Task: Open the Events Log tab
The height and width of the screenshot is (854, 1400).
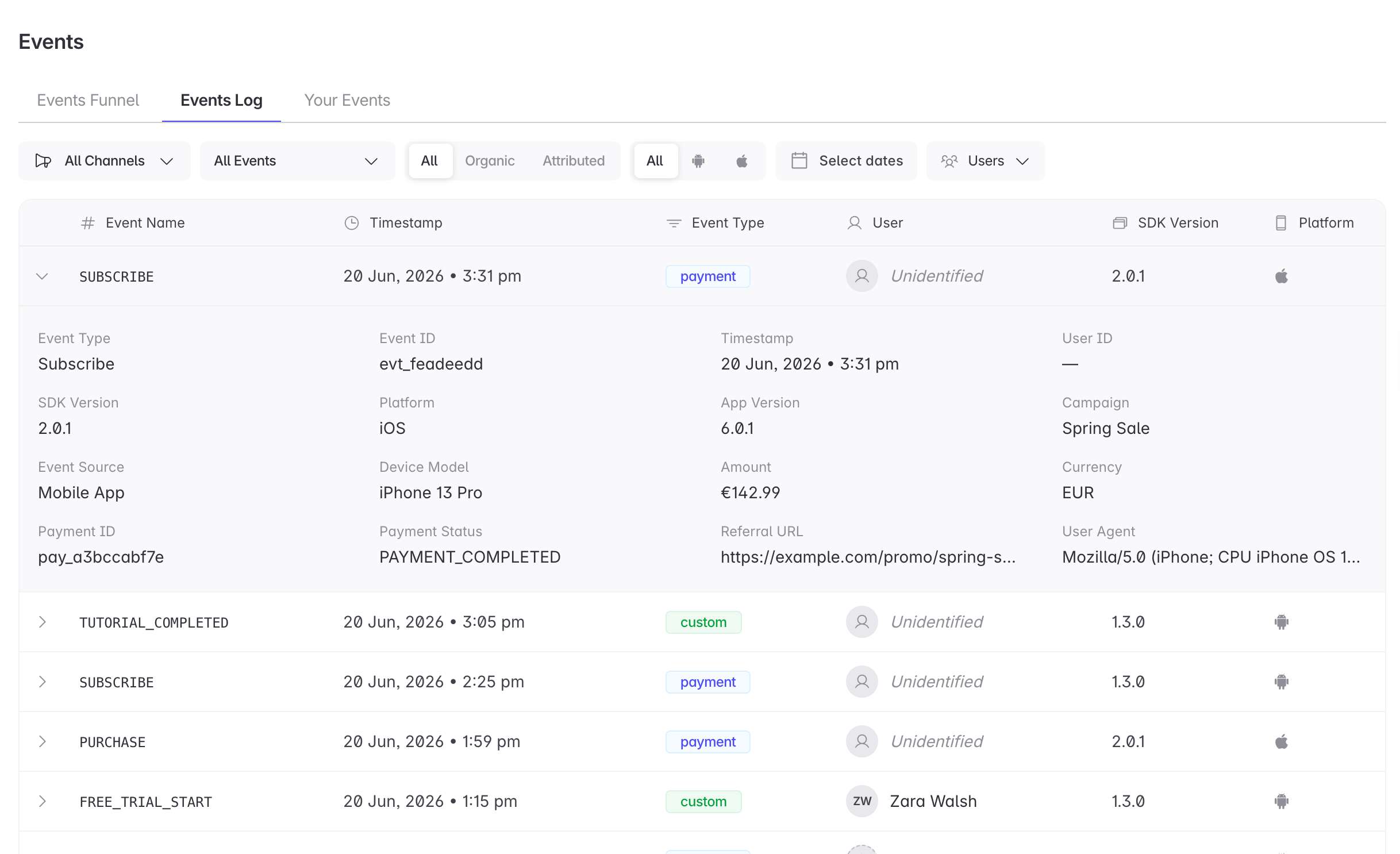Action: [221, 100]
